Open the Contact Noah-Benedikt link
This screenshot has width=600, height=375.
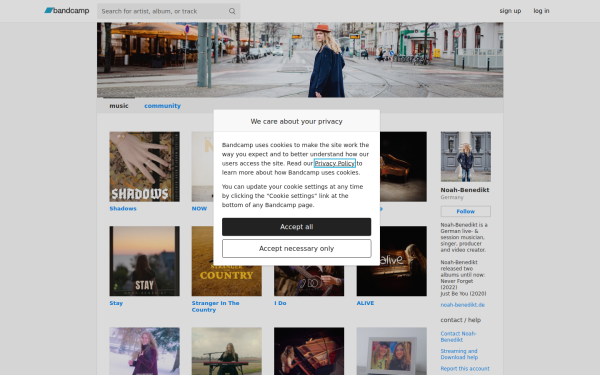coord(458,337)
